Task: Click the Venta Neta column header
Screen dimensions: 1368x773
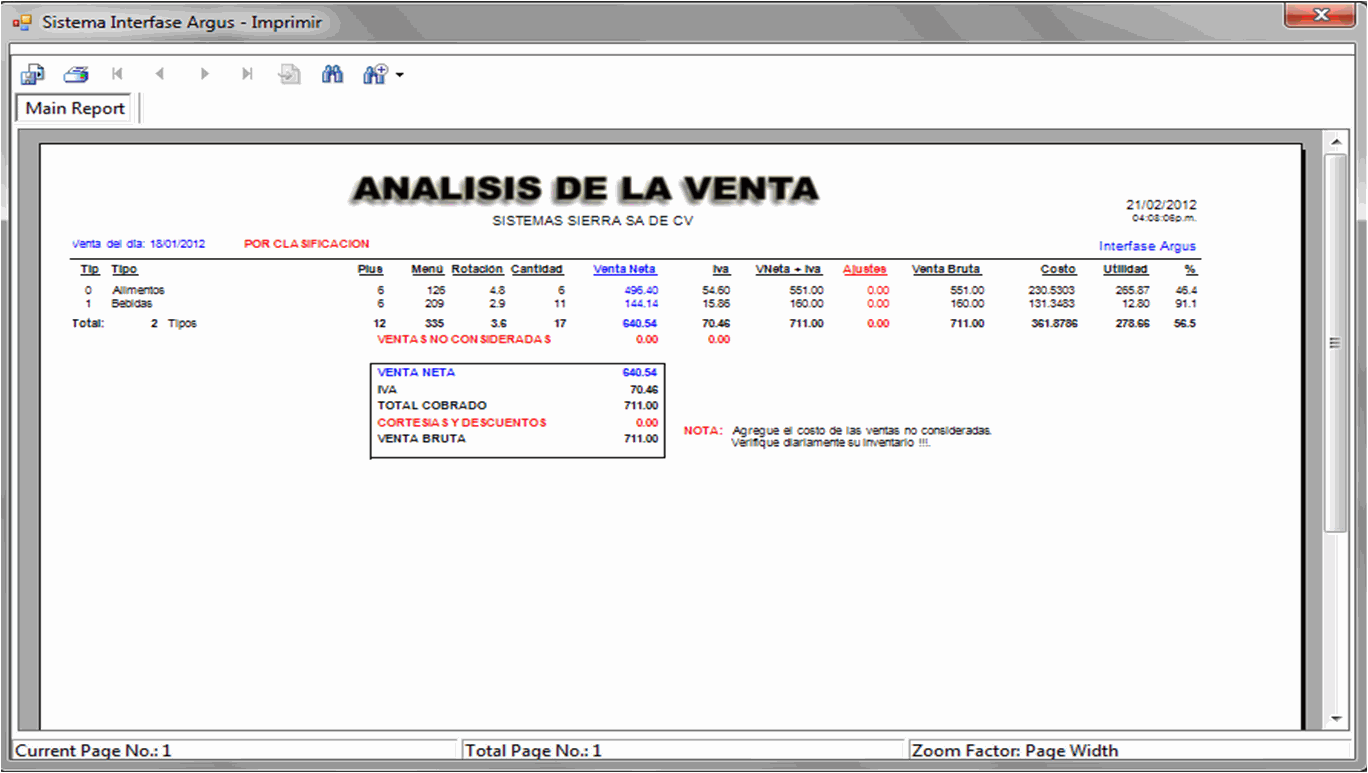Action: coord(624,269)
